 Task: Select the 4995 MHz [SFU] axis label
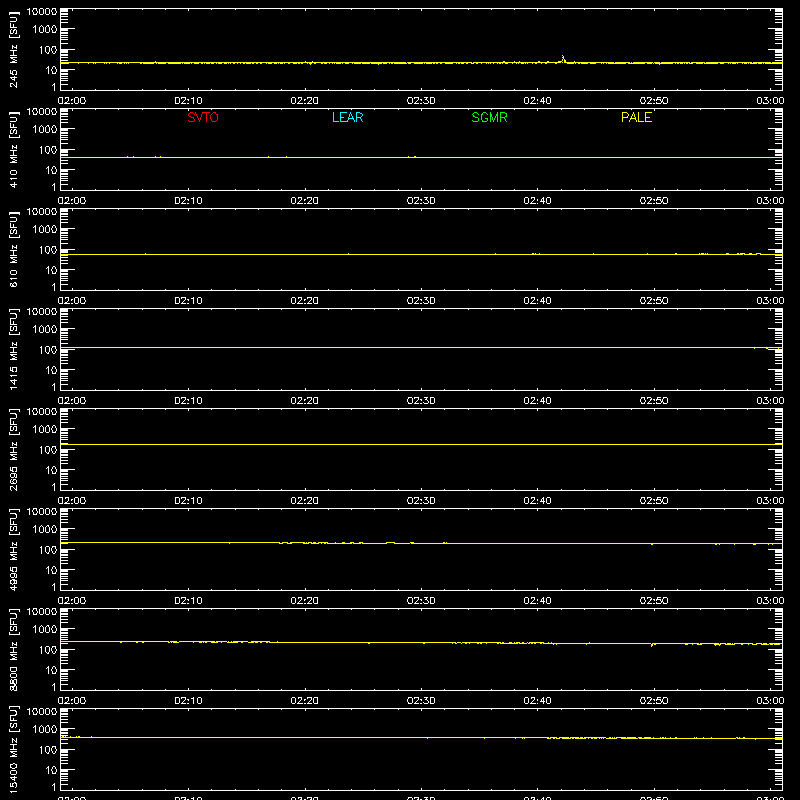tap(13, 549)
